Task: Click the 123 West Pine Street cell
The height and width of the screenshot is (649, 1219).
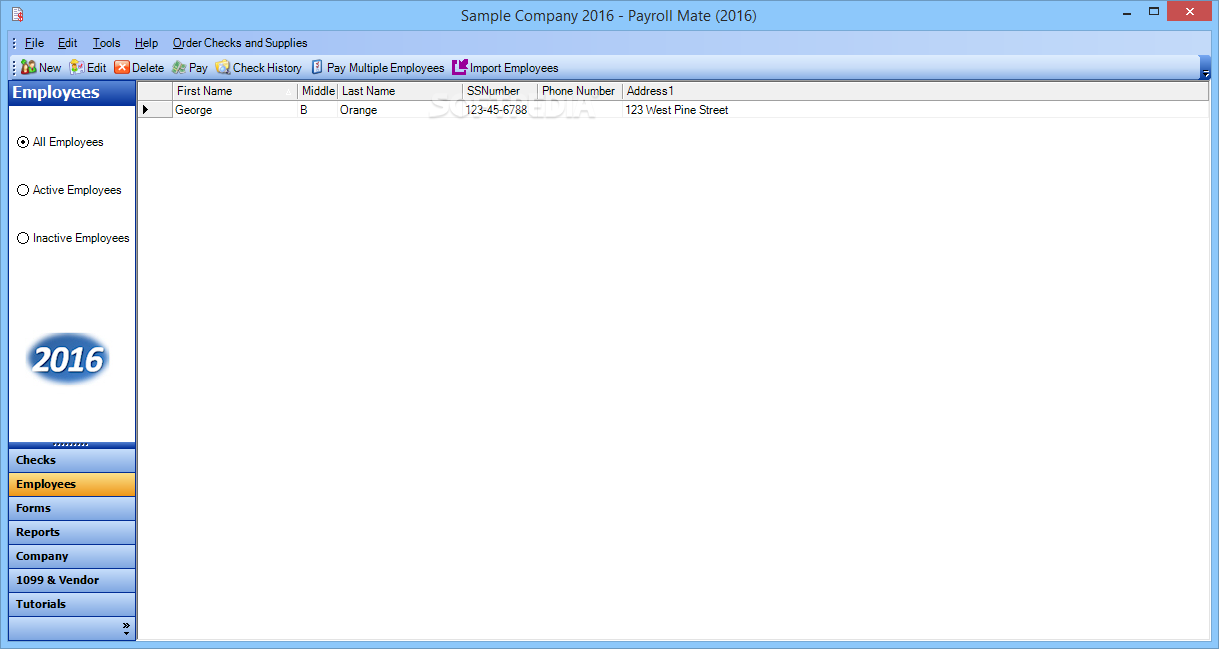Action: (915, 110)
